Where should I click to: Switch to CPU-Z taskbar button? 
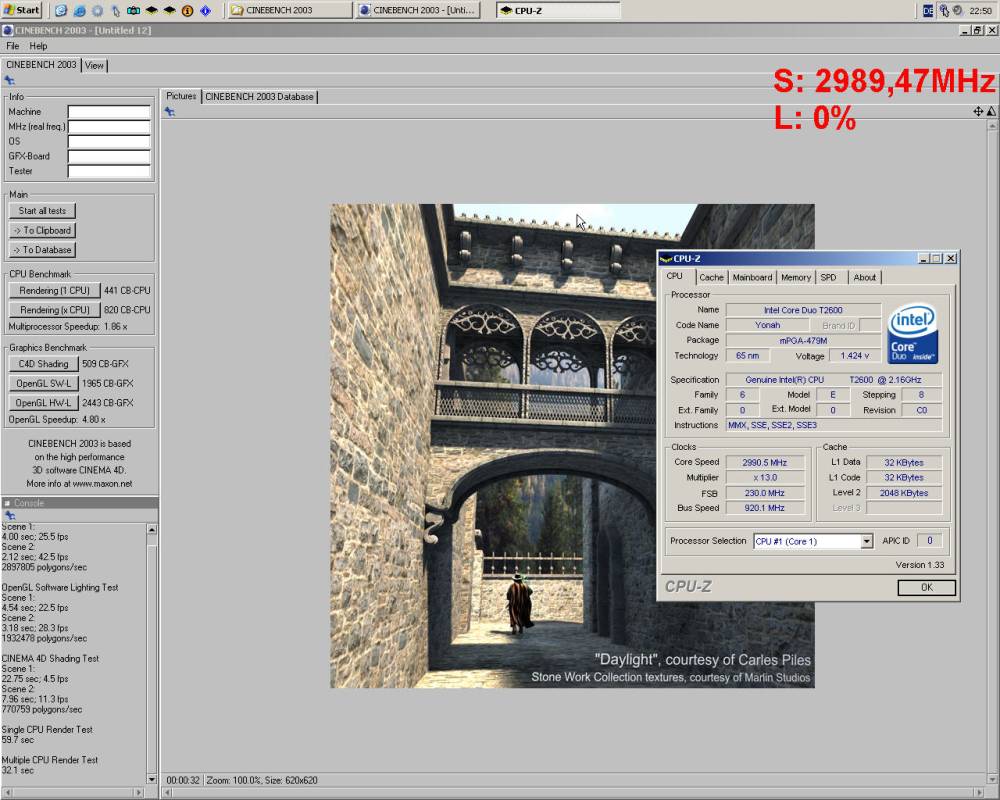(x=558, y=10)
